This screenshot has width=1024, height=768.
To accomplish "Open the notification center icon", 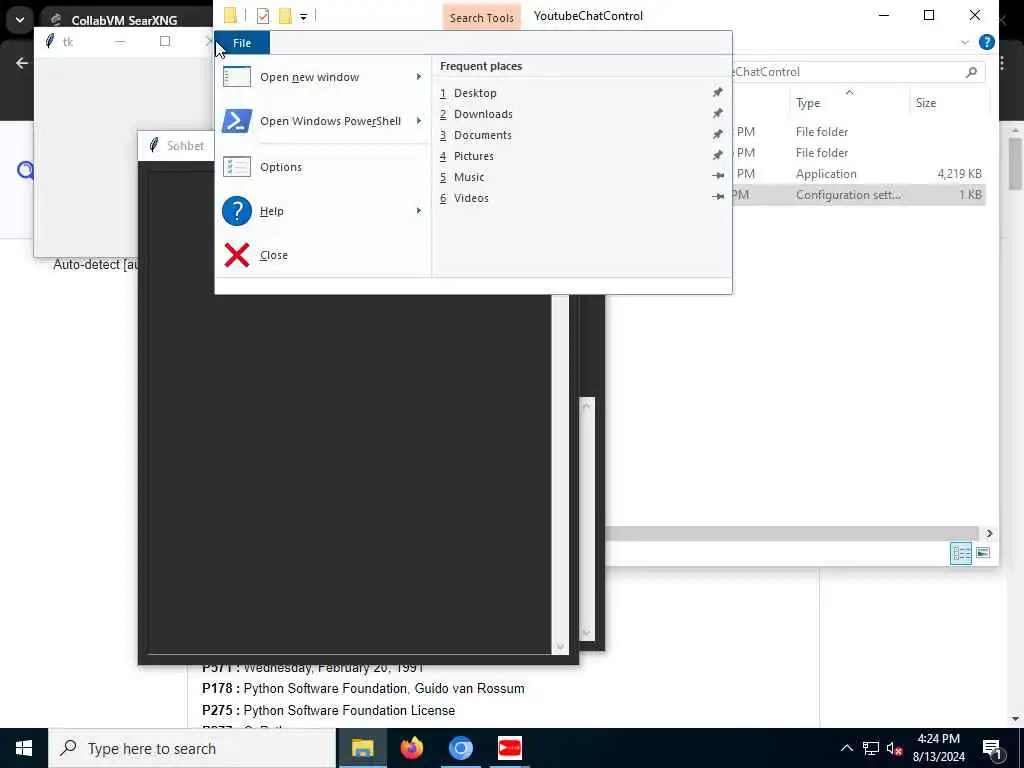I will 992,748.
